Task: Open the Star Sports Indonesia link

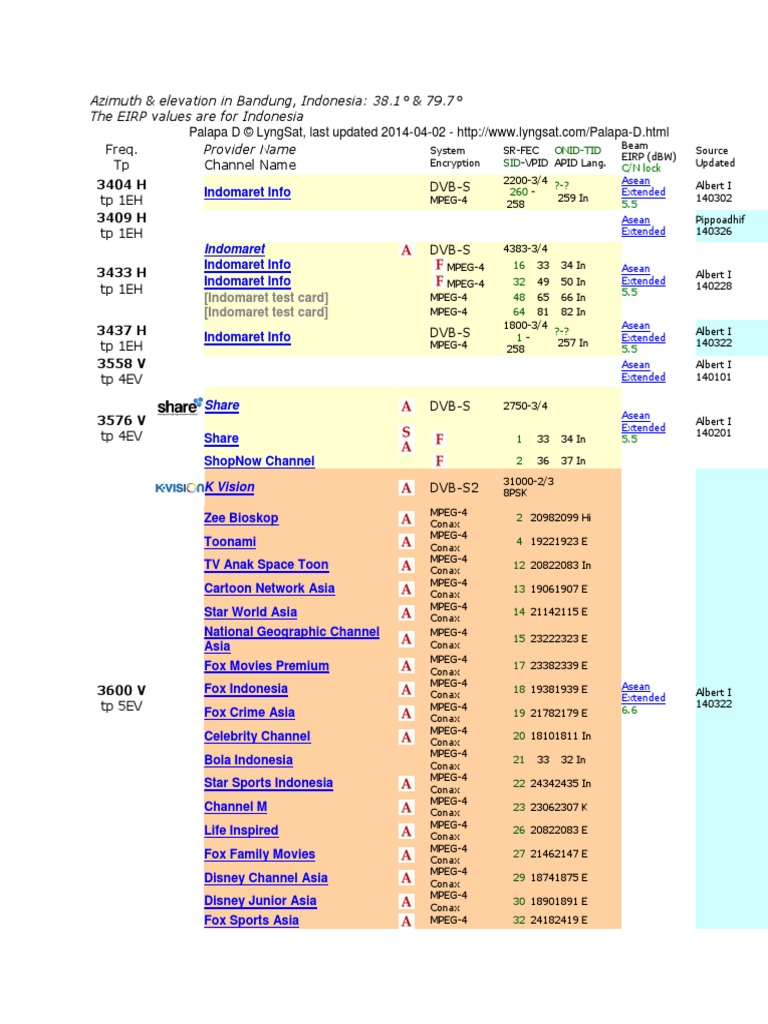Action: pyautogui.click(x=268, y=783)
